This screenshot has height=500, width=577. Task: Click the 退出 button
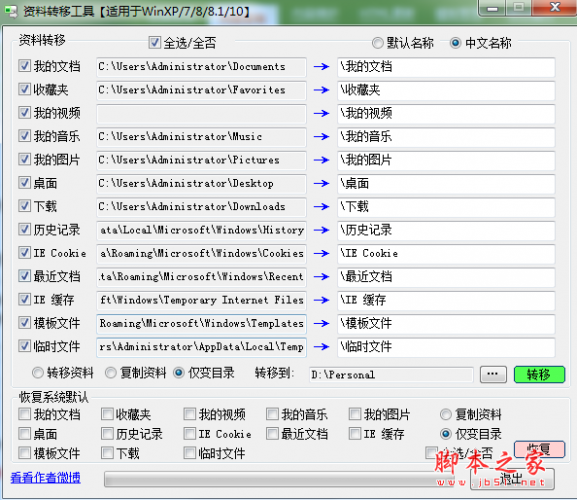[x=512, y=479]
